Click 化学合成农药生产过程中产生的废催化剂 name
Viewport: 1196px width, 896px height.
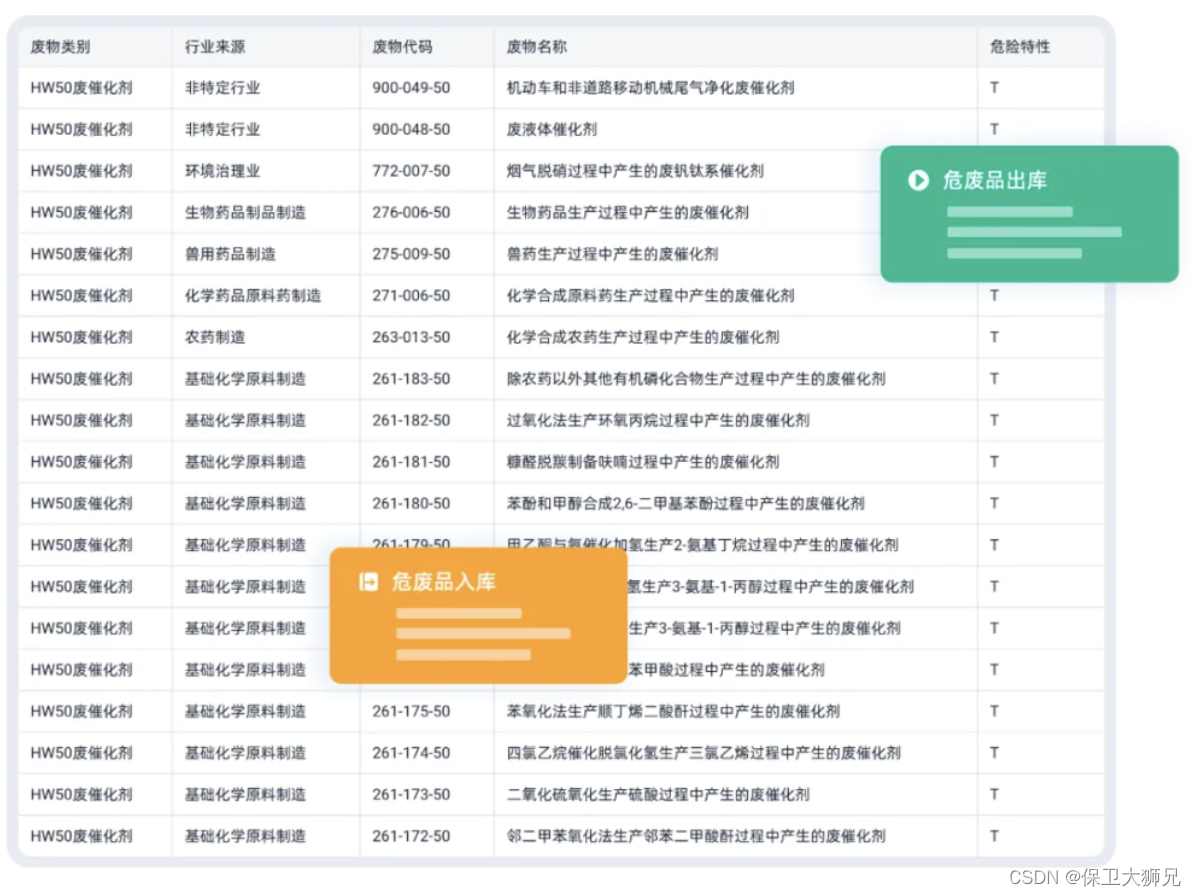pos(643,337)
